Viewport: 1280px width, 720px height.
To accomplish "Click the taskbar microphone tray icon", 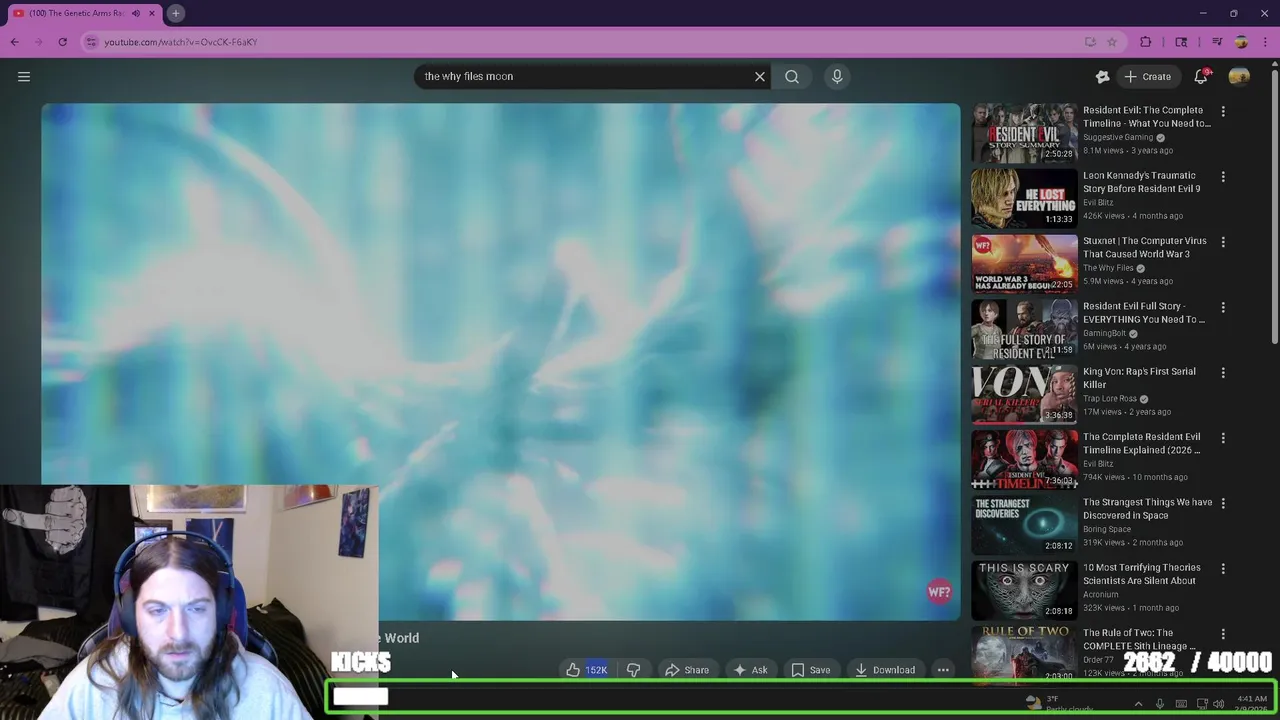I will (1160, 704).
